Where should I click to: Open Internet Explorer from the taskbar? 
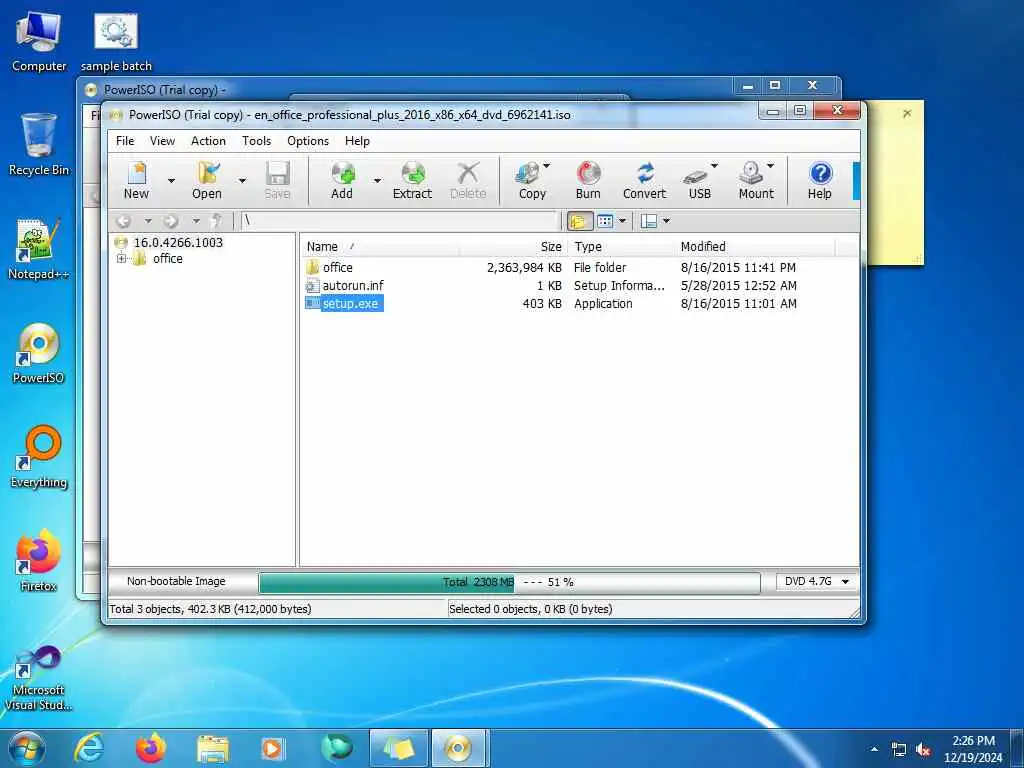point(88,748)
